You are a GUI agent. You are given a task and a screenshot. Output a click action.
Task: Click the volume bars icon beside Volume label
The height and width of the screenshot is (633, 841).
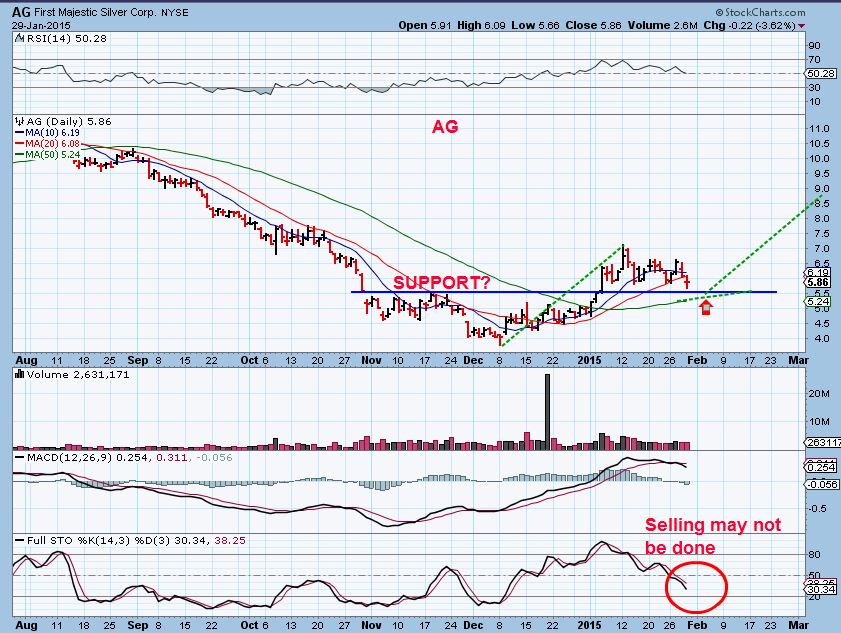pyautogui.click(x=20, y=374)
